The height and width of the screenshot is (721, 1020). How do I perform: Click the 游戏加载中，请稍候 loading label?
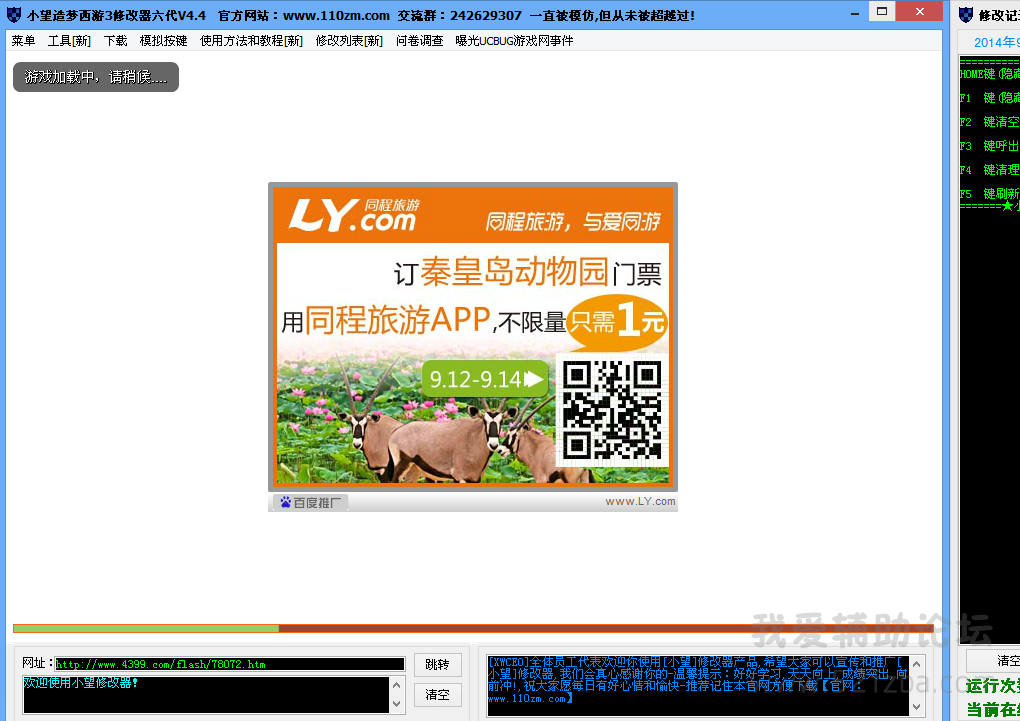tap(96, 77)
